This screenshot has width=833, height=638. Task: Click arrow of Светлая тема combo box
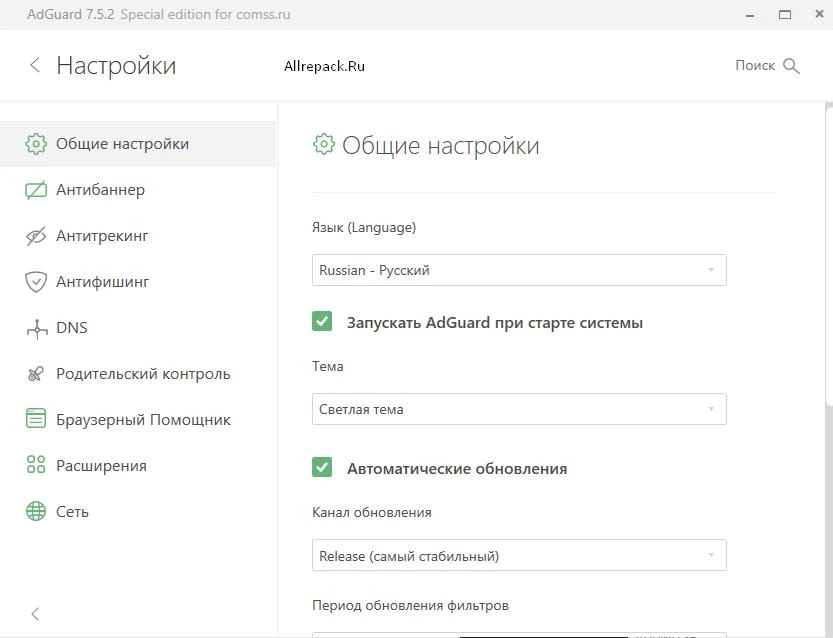[x=711, y=409]
